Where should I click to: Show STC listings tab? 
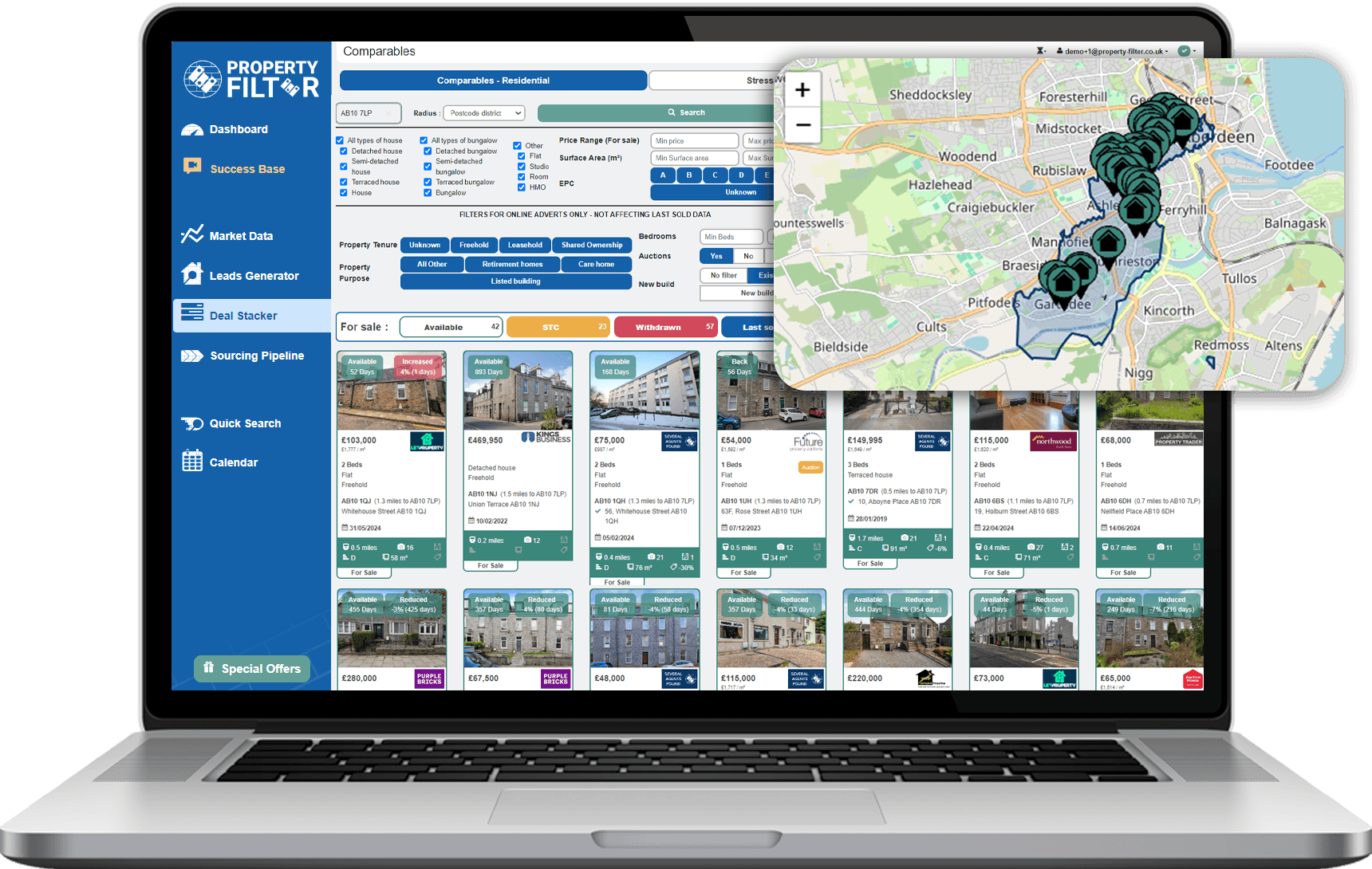tap(558, 327)
